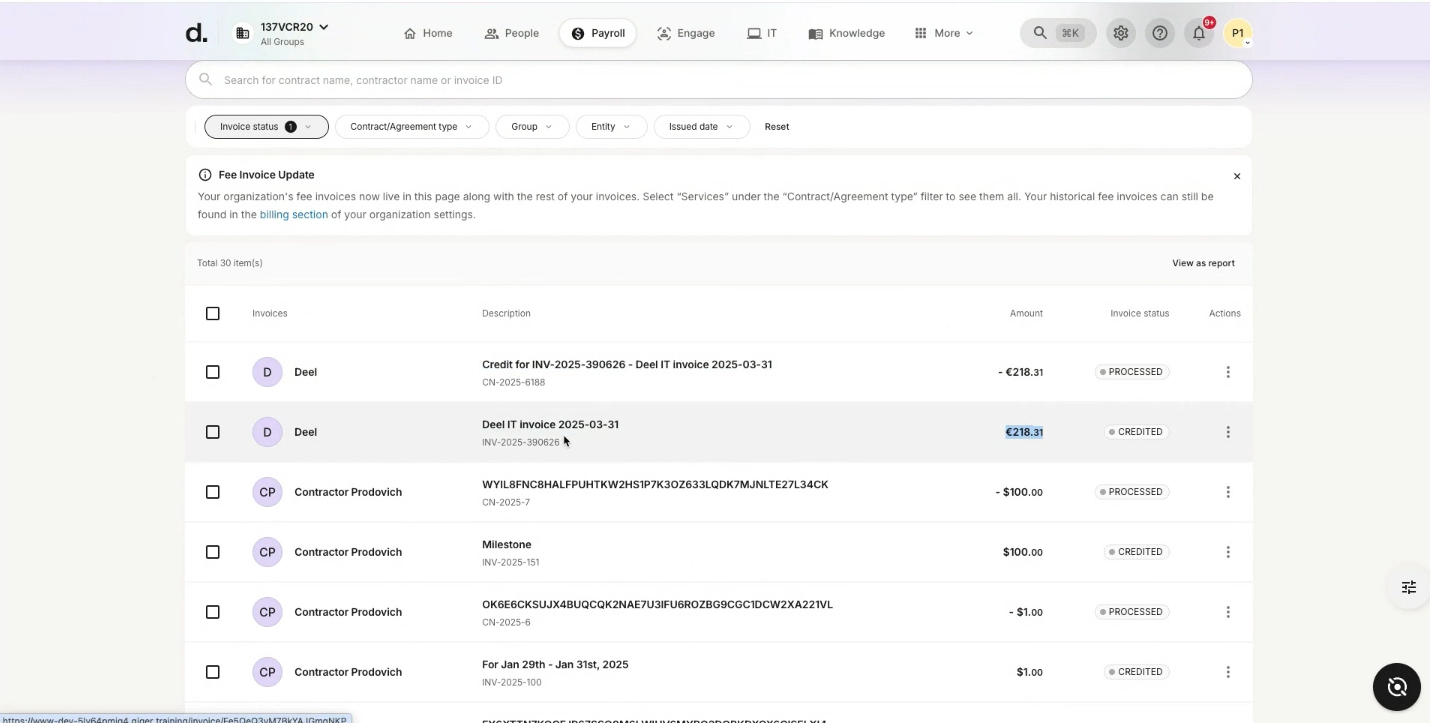
Task: Check the Credit for INV-2025-390626 row checkbox
Action: click(x=212, y=372)
